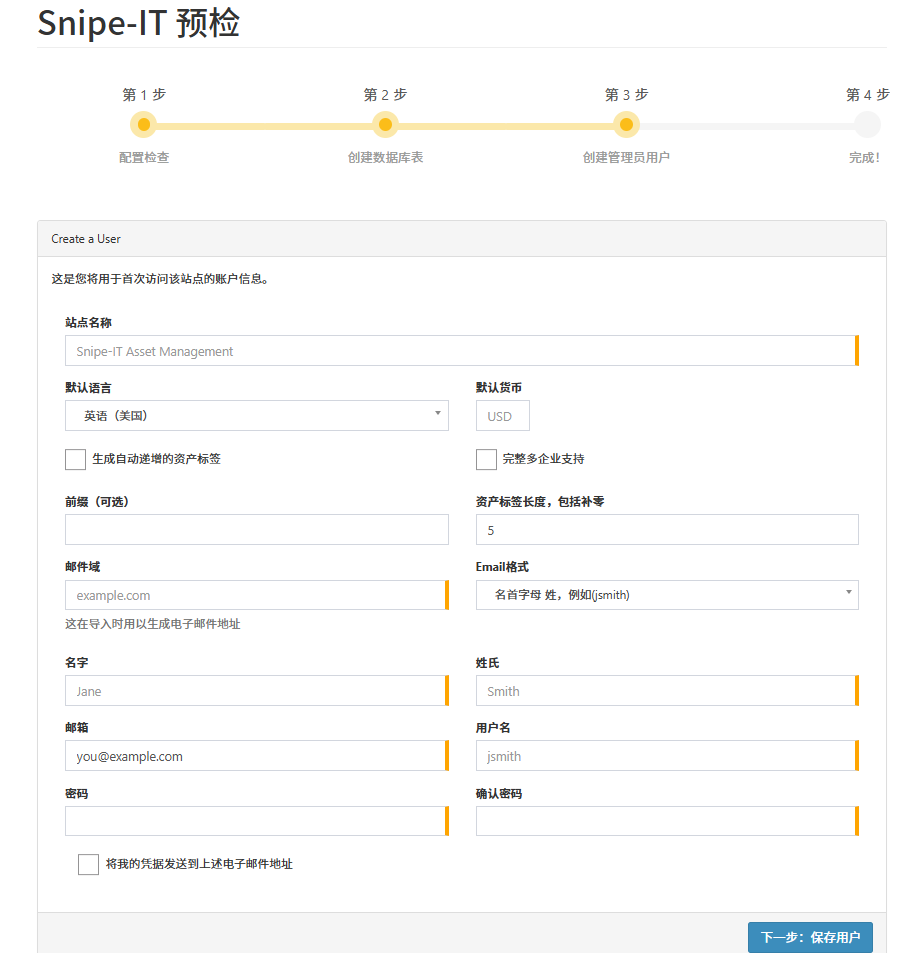Focus the 密码 password field
909x953 pixels.
(256, 821)
